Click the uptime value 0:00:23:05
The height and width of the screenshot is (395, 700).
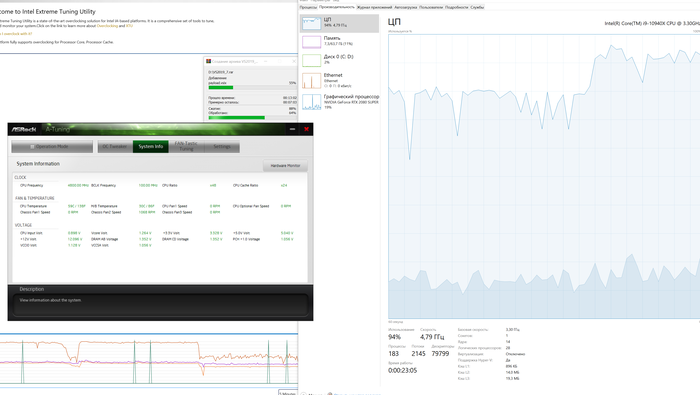point(403,370)
